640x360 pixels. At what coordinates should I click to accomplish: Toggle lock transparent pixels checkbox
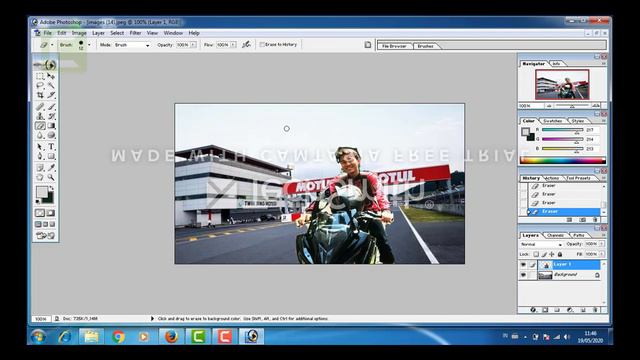click(x=536, y=254)
